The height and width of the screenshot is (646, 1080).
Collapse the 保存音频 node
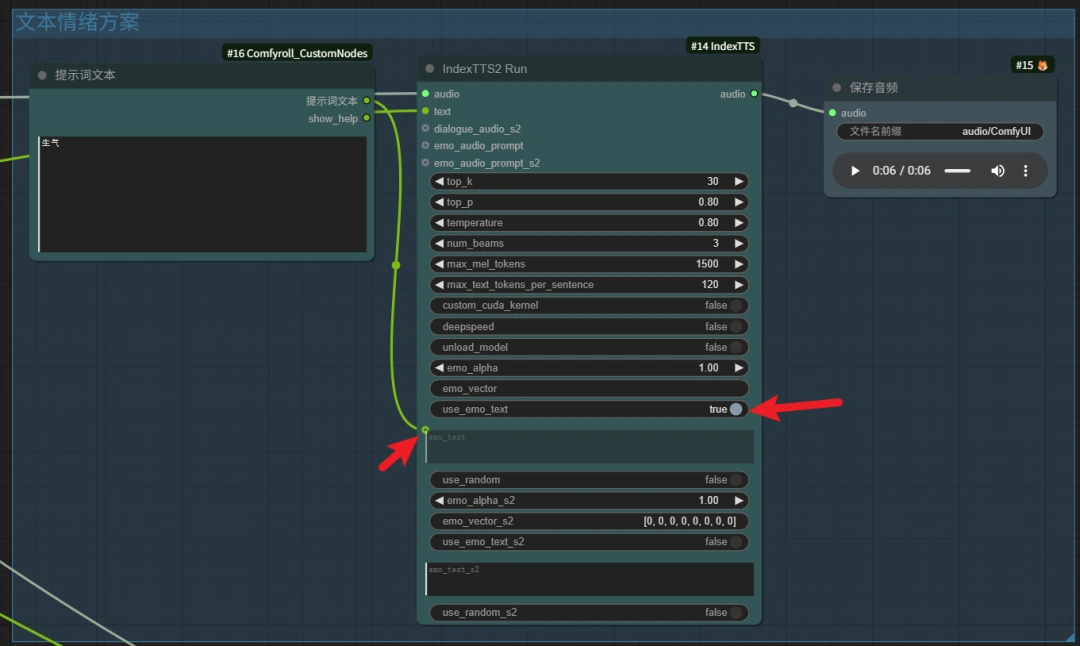(x=837, y=87)
